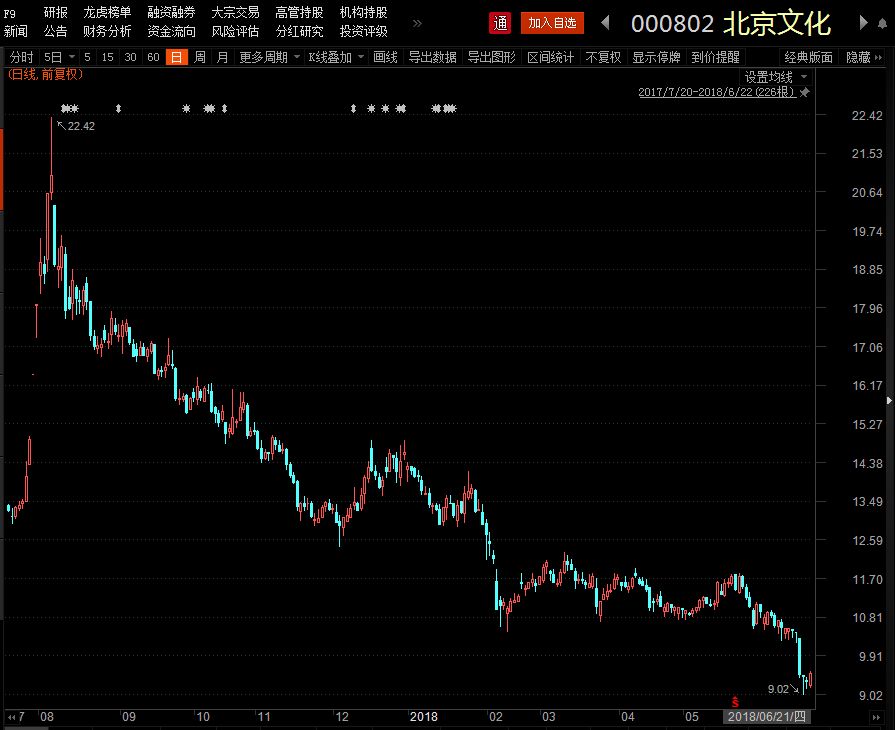The height and width of the screenshot is (730, 895).
Task: Open 区间统计 tool
Action: (x=550, y=57)
